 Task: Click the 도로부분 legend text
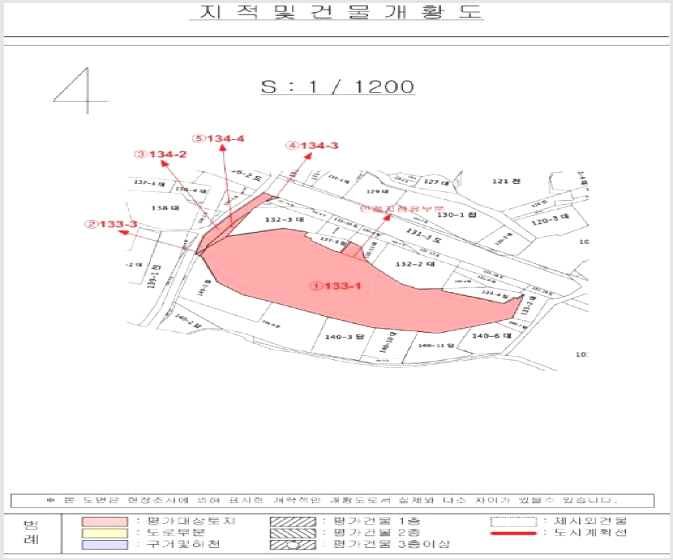point(176,533)
